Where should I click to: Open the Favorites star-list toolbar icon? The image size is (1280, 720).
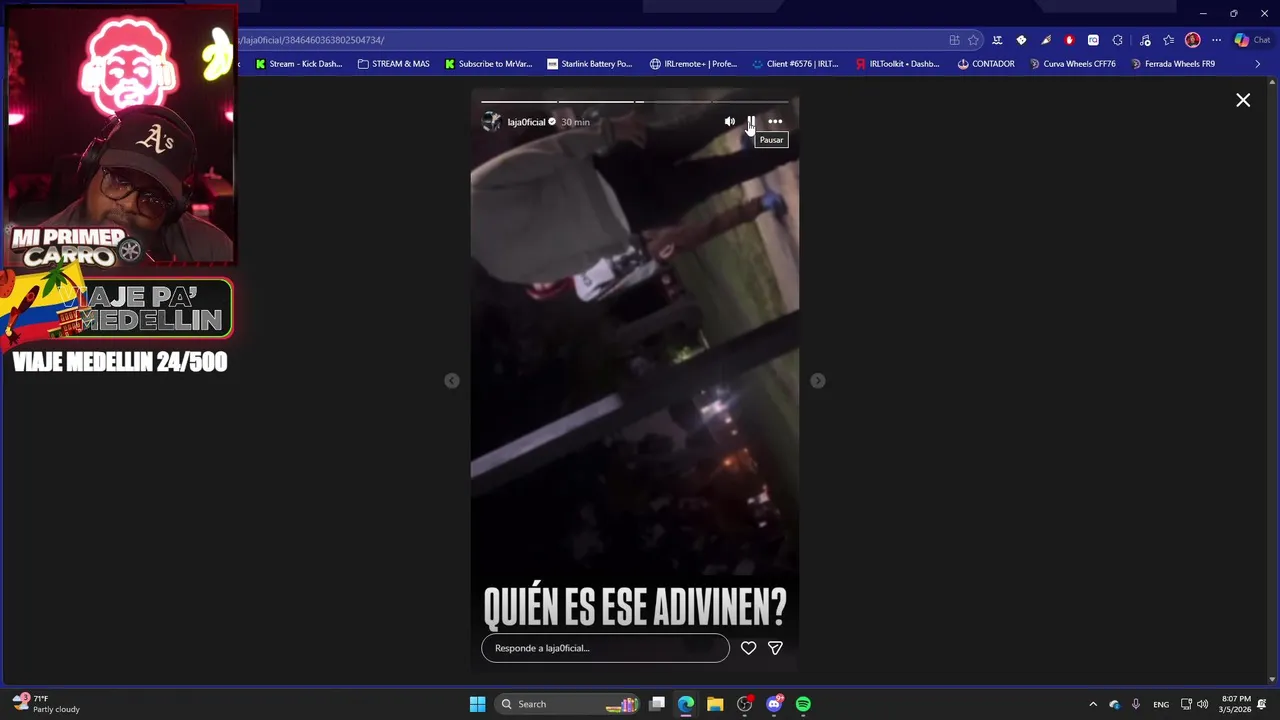(1168, 40)
